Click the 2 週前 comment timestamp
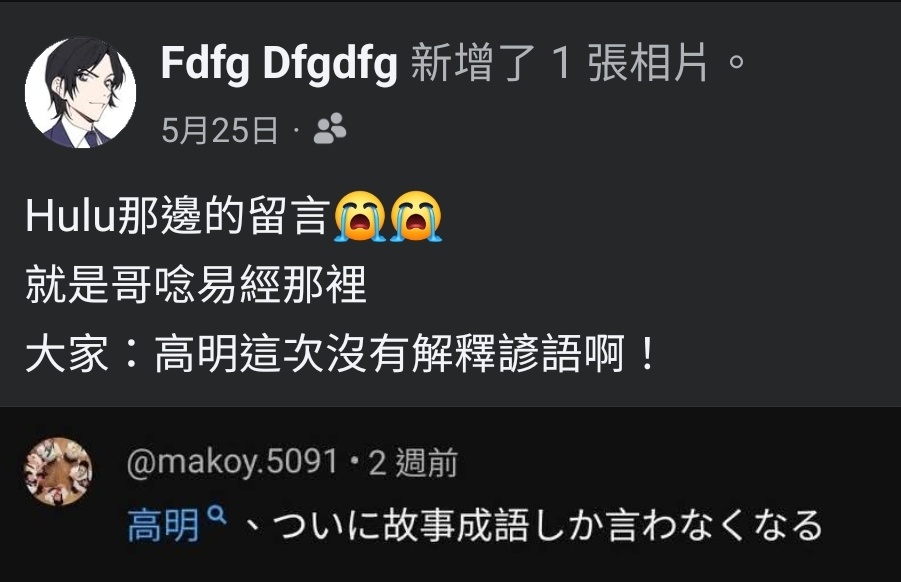This screenshot has width=901, height=582. point(413,462)
